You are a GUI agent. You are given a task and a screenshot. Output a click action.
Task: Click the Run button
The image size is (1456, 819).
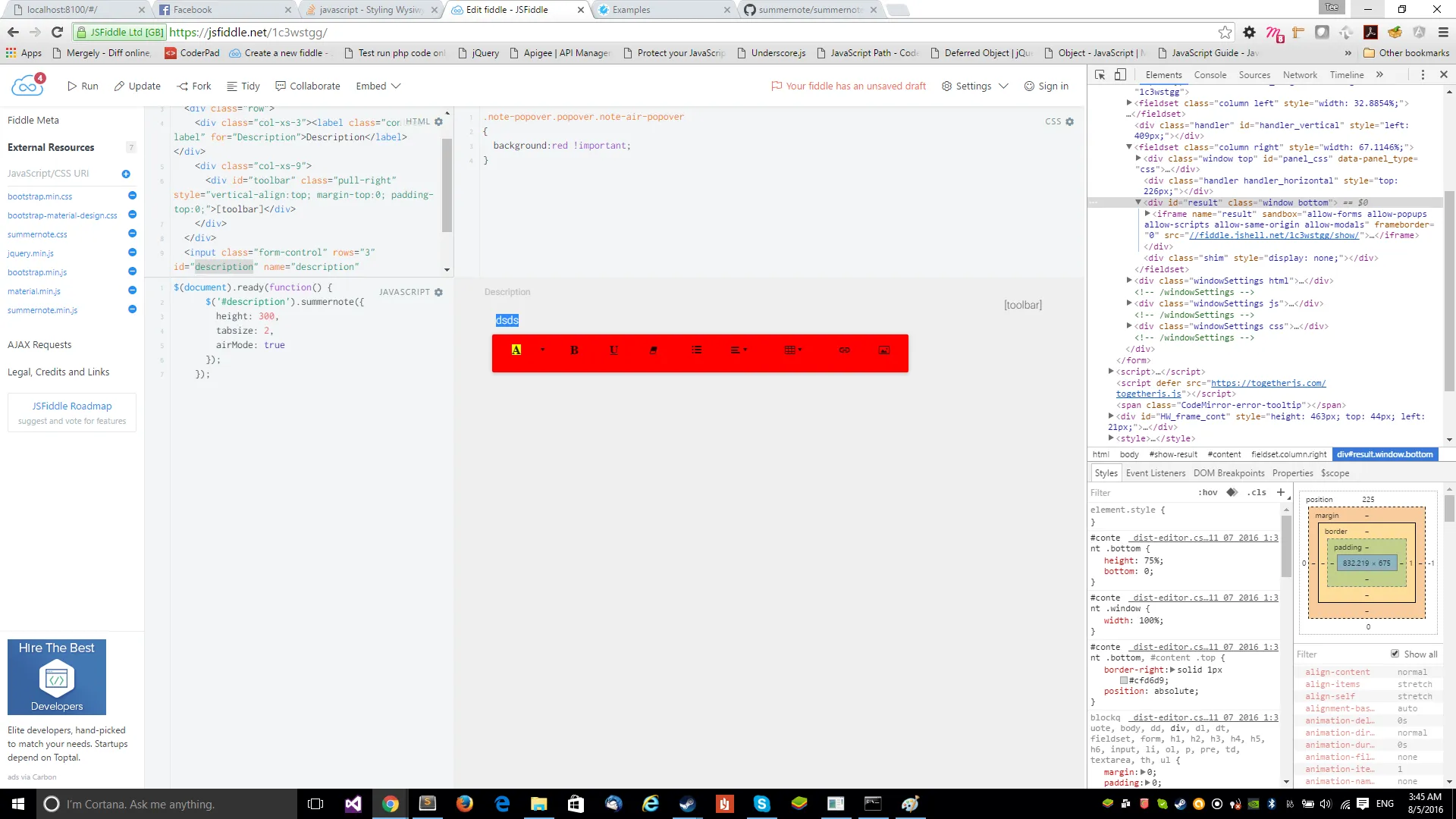pos(83,86)
